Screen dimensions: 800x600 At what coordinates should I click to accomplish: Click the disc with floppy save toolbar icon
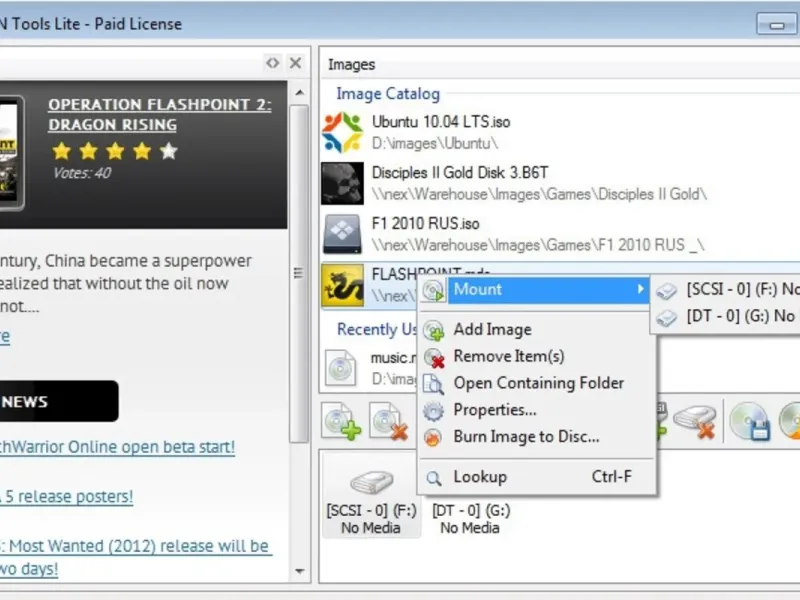tap(749, 421)
